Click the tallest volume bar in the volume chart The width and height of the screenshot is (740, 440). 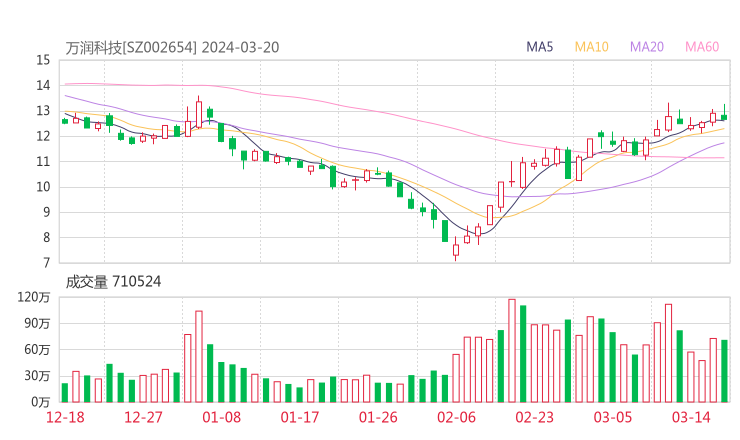point(512,351)
